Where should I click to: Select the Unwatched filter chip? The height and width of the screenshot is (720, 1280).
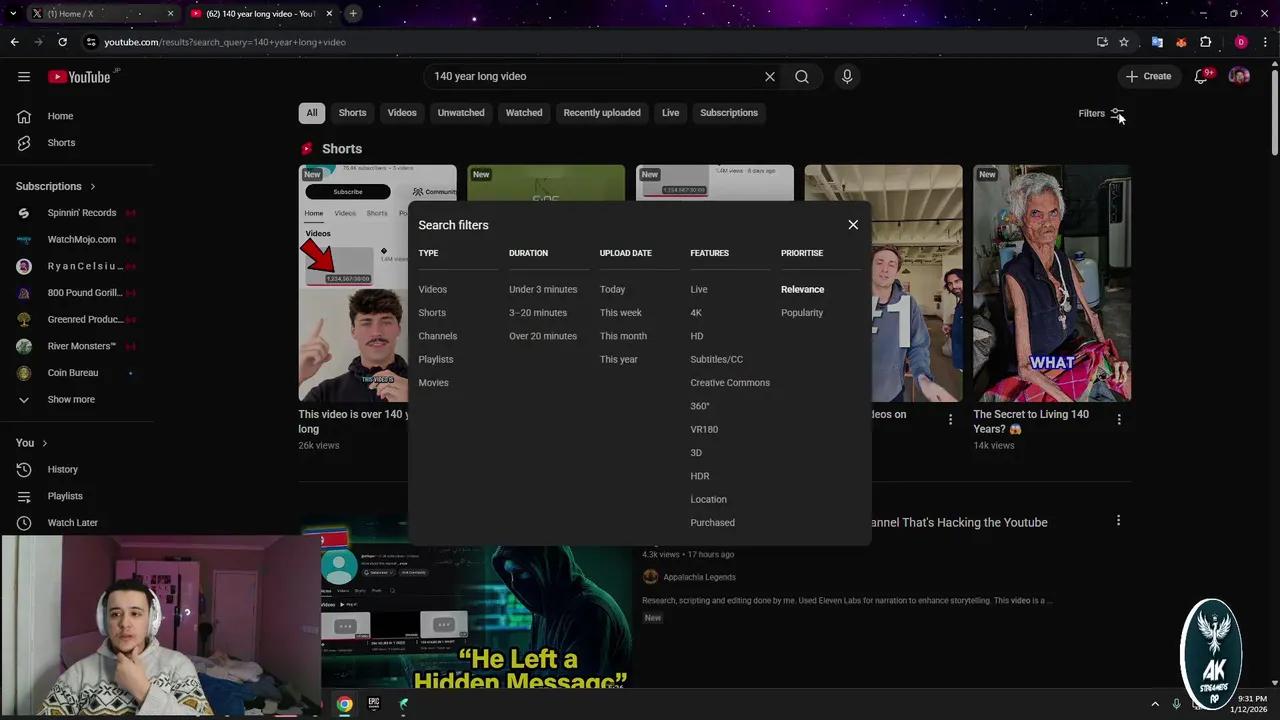click(461, 113)
